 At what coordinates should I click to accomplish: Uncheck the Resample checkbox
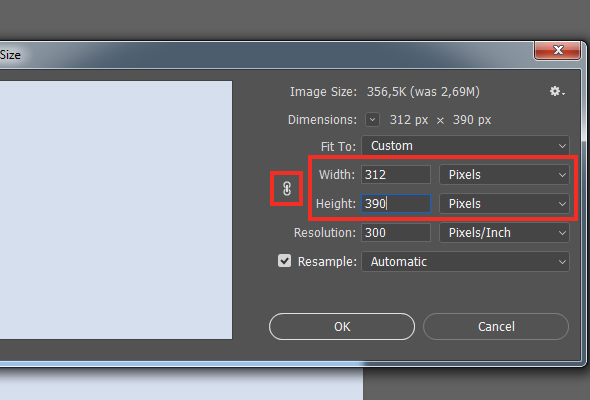click(284, 261)
